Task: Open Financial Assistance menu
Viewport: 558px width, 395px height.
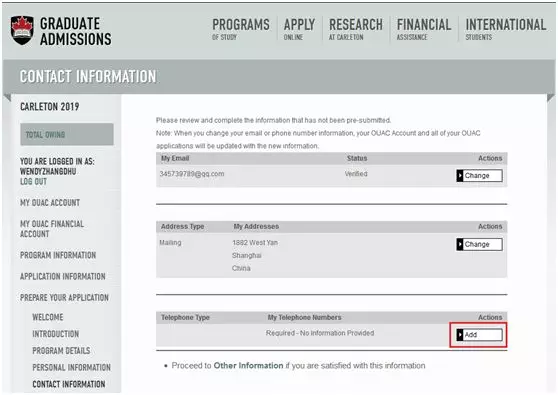Action: pyautogui.click(x=424, y=29)
